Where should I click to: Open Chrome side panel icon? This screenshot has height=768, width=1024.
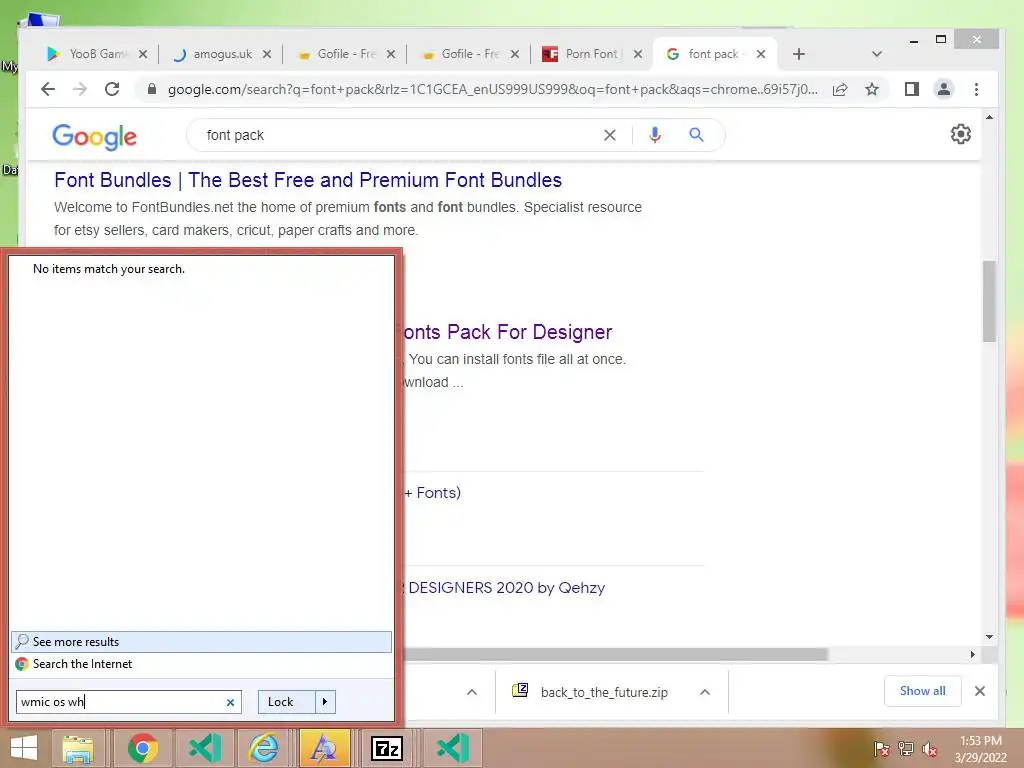pyautogui.click(x=912, y=89)
